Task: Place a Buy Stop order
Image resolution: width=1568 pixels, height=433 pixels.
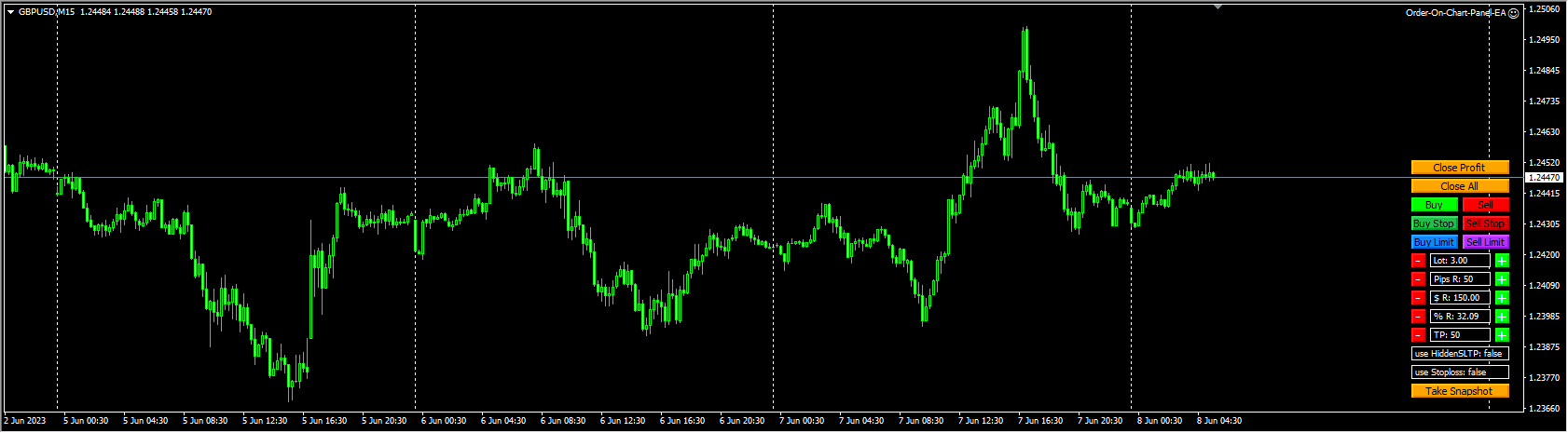Action: pos(1435,223)
